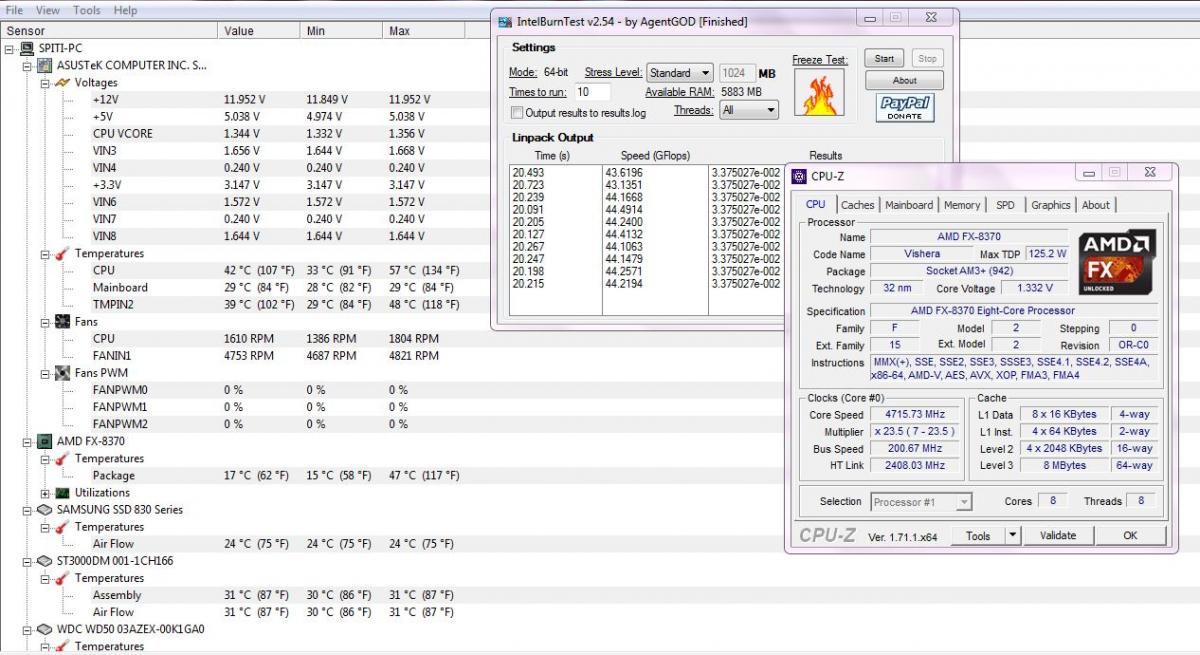The width and height of the screenshot is (1200, 655).
Task: Click the Voltages lightning icon
Action: [x=62, y=82]
